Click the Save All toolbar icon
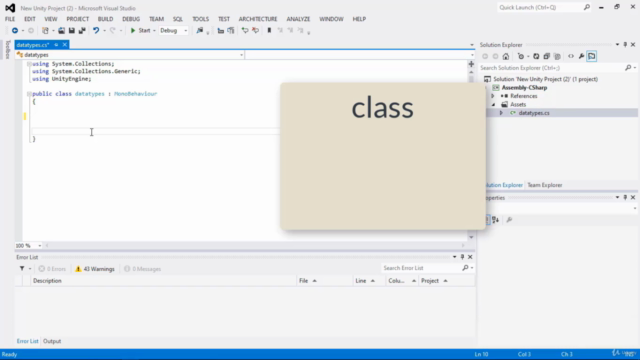 tap(82, 31)
